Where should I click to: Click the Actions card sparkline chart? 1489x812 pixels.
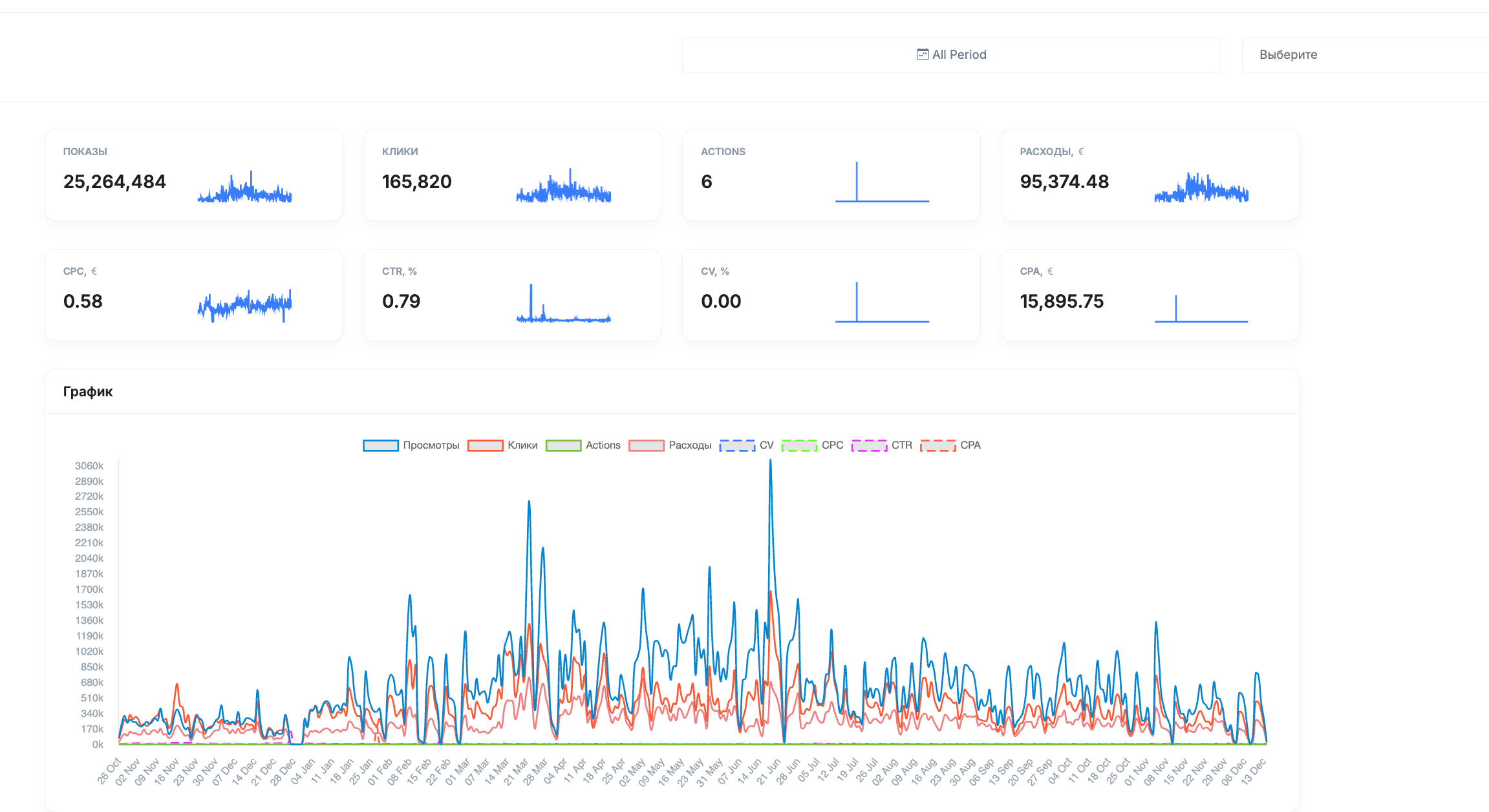pos(882,182)
